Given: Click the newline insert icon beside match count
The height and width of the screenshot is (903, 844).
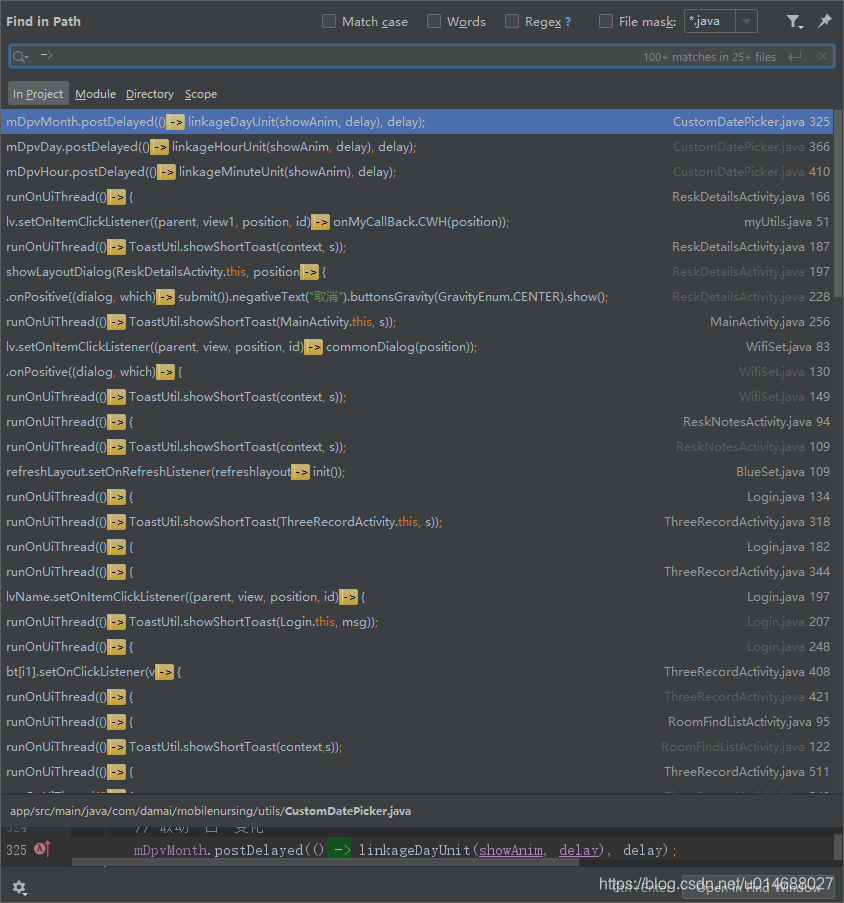Looking at the screenshot, I should pyautogui.click(x=796, y=56).
